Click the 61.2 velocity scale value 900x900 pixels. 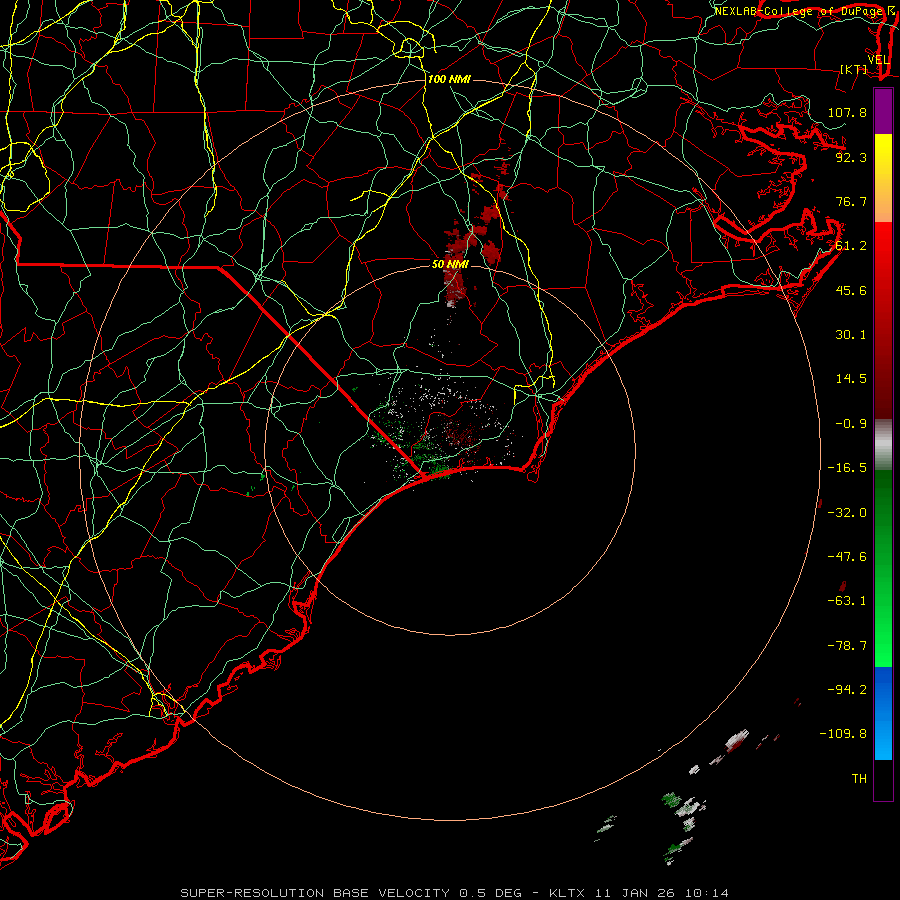pyautogui.click(x=851, y=246)
